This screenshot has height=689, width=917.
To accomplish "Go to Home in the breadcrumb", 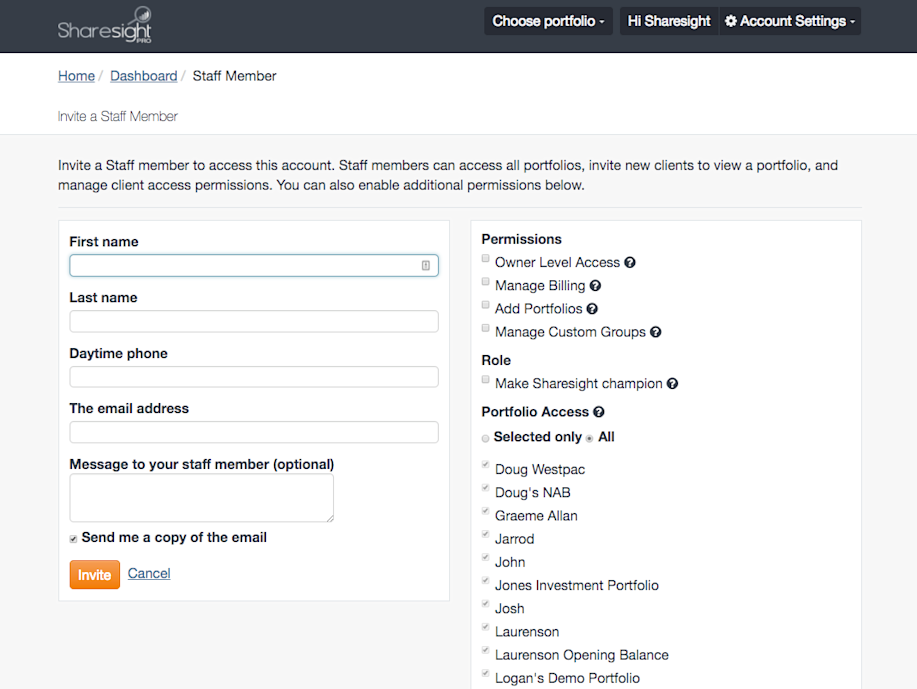I will [76, 76].
